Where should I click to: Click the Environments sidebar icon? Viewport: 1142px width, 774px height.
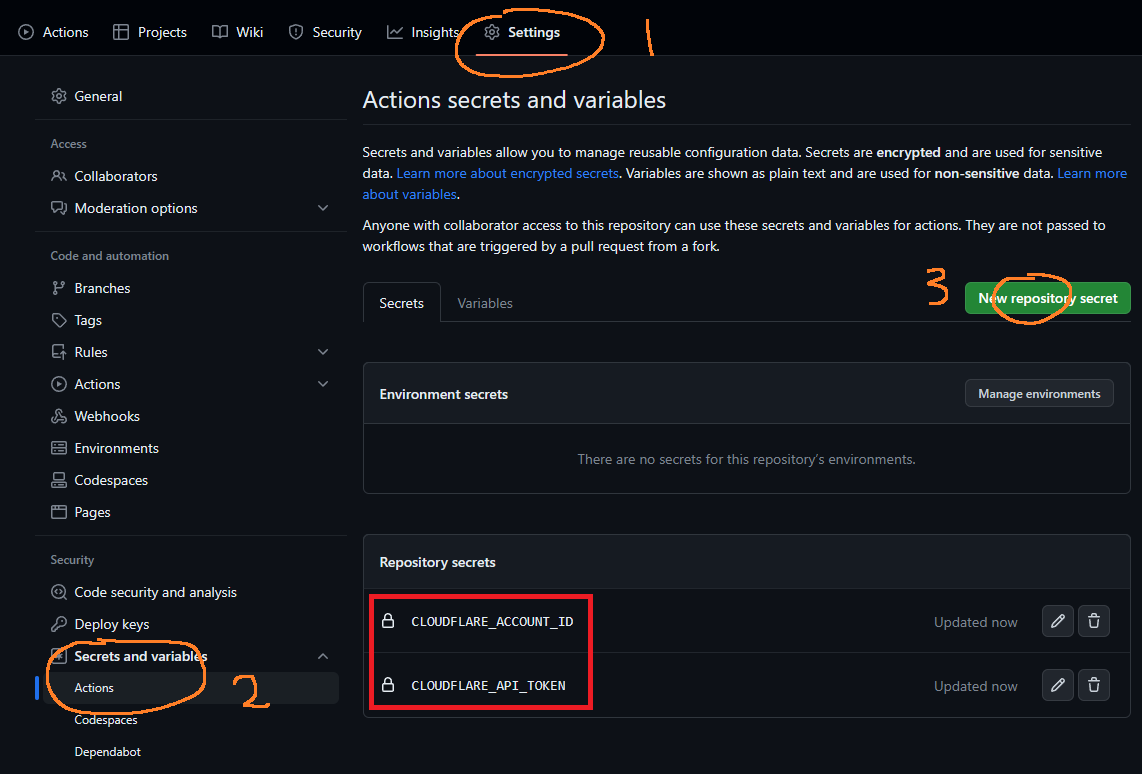[59, 448]
